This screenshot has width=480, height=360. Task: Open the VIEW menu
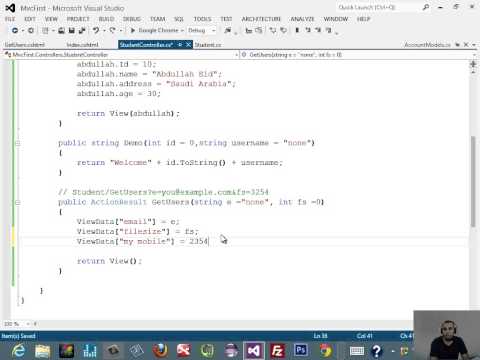click(51, 19)
